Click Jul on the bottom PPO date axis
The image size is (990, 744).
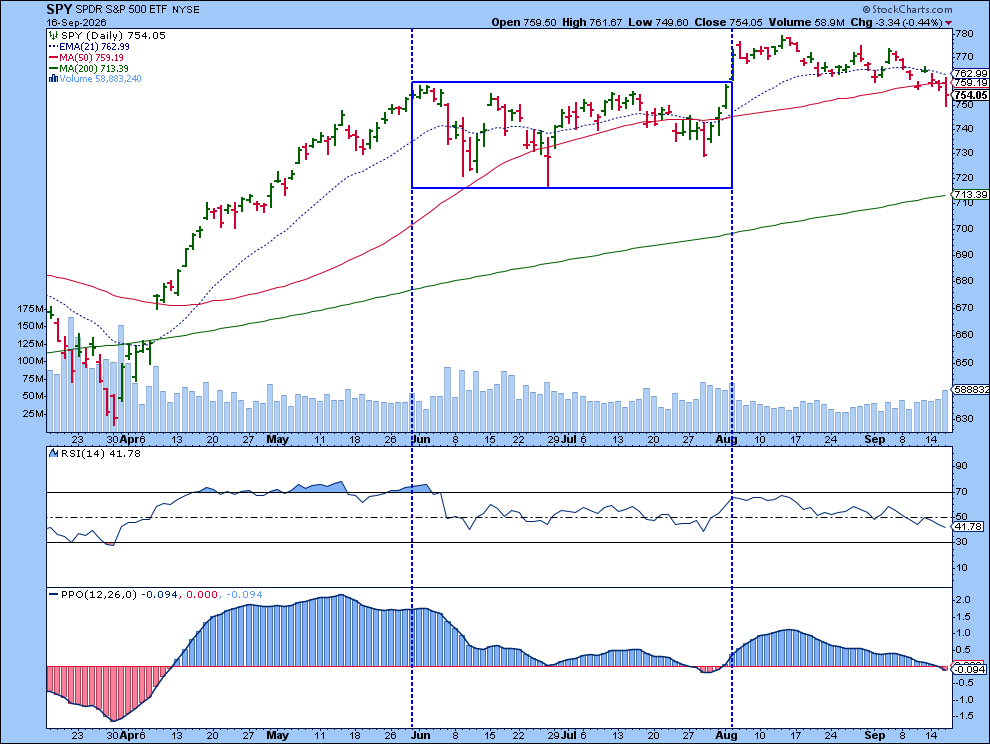pos(568,735)
